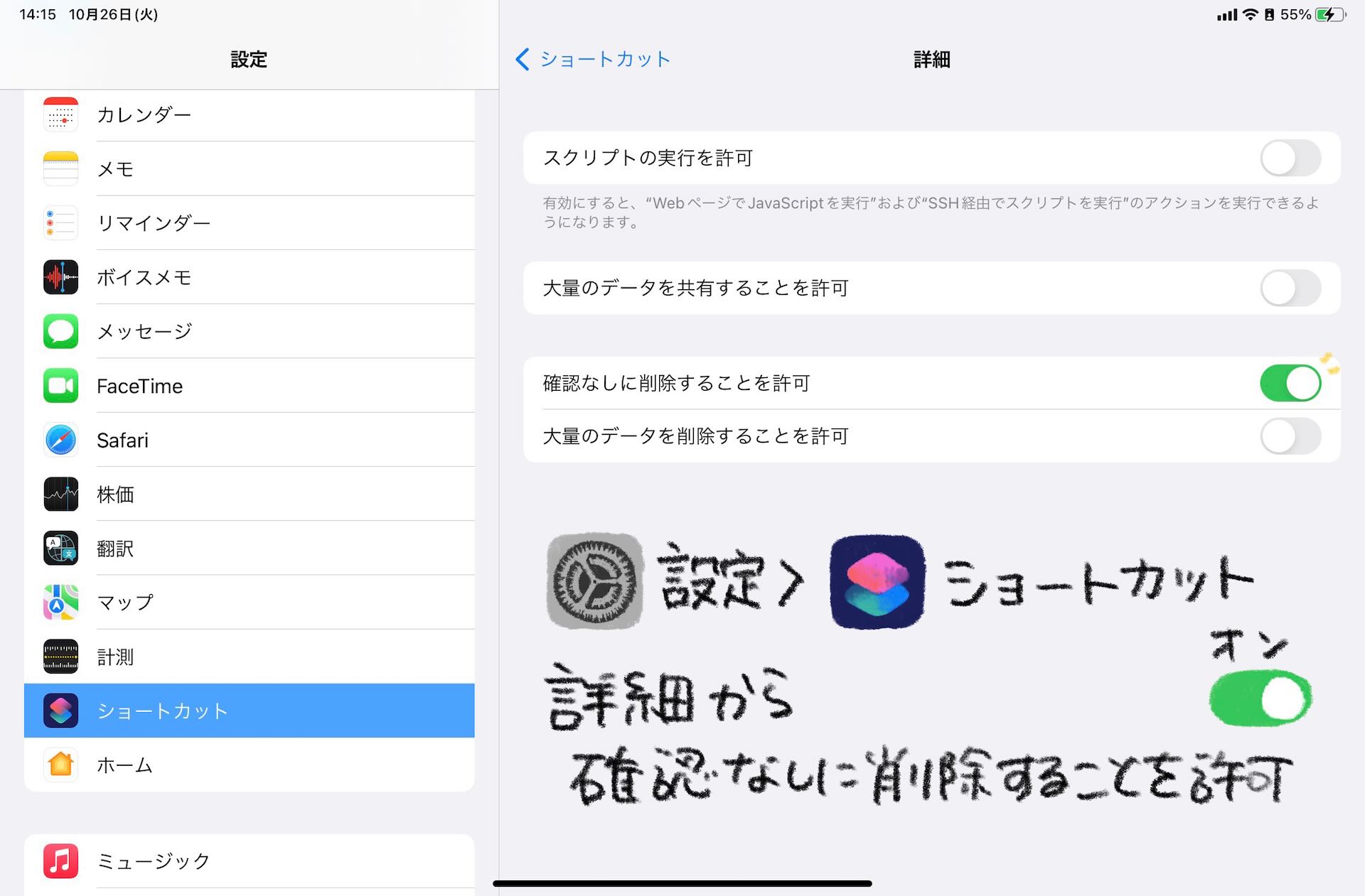The width and height of the screenshot is (1365, 896).
Task: Select メモ in settings sidebar
Action: click(249, 169)
